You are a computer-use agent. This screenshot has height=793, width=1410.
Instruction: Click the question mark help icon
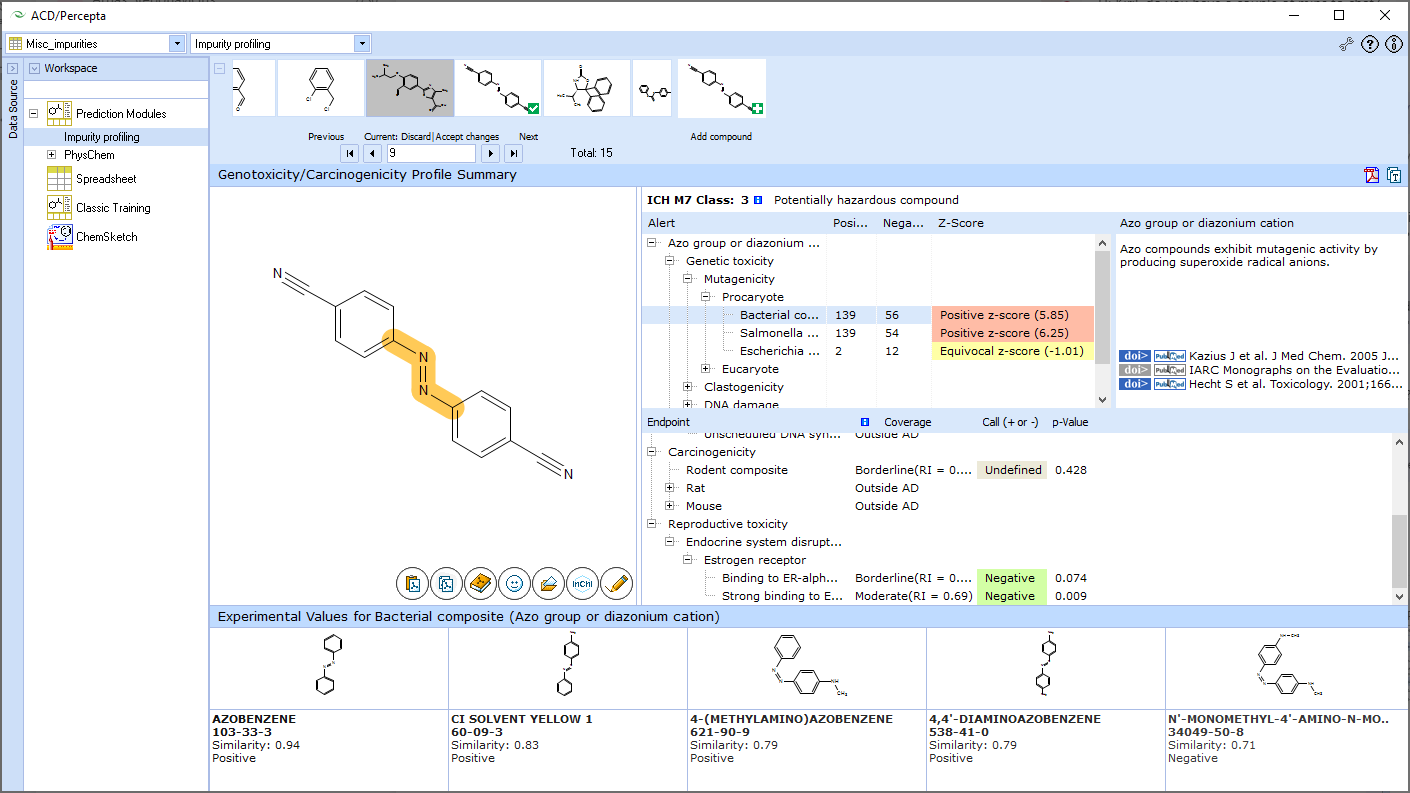click(x=1370, y=44)
